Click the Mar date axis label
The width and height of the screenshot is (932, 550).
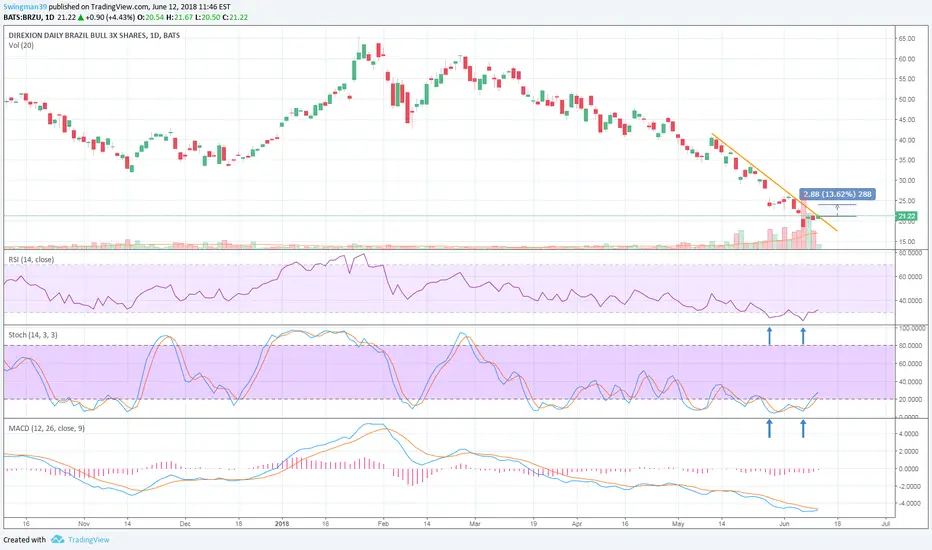(474, 524)
